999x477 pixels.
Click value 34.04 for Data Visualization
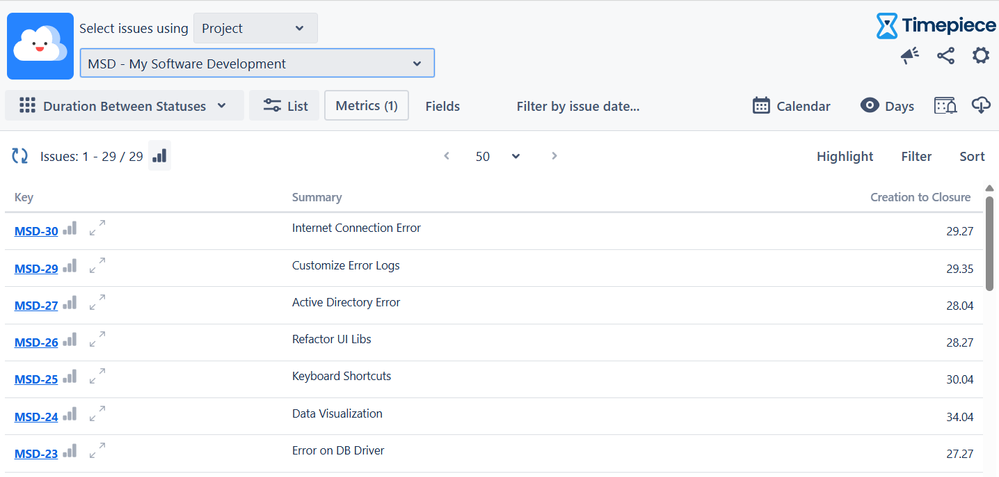click(959, 417)
